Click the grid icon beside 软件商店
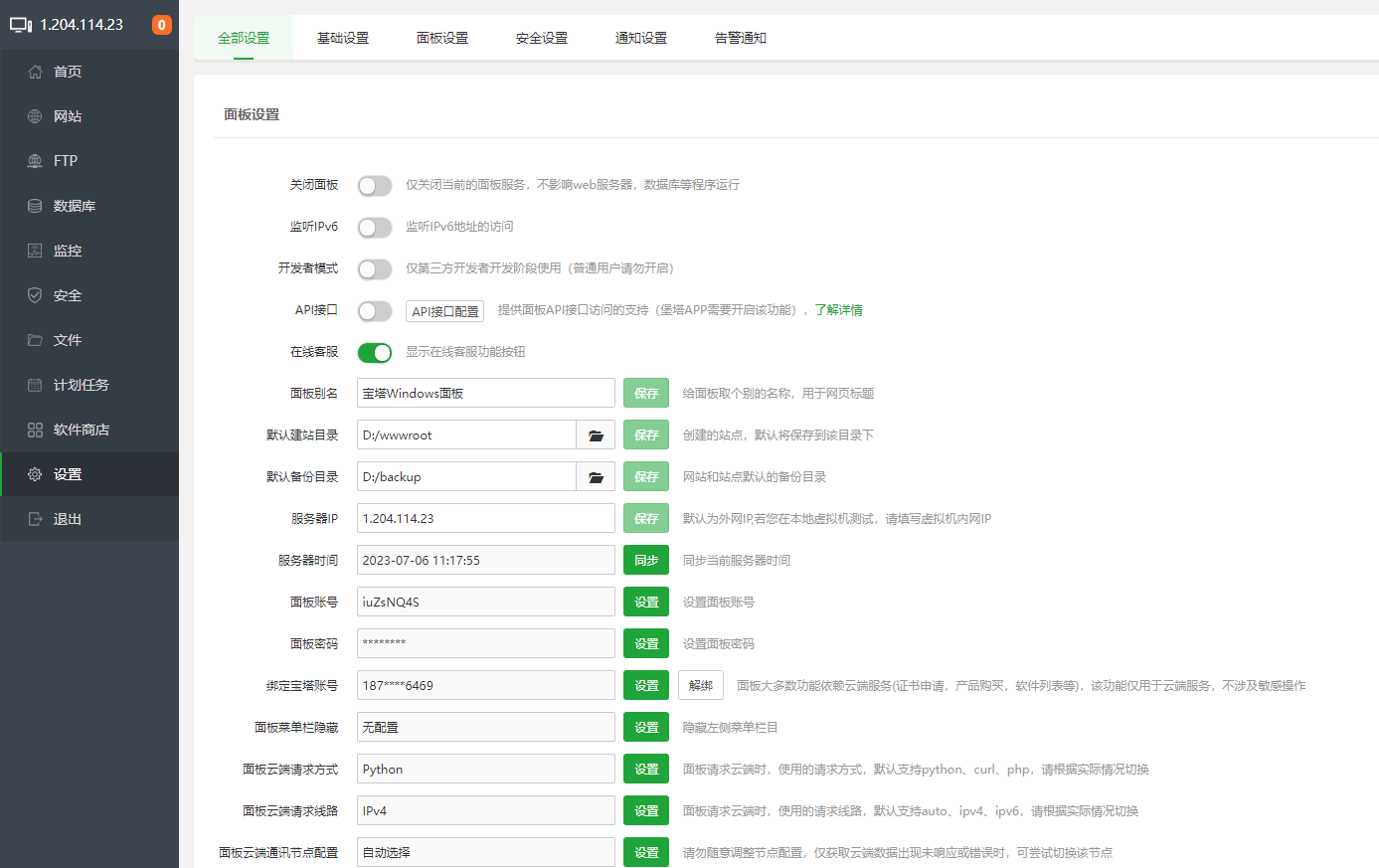 click(35, 430)
